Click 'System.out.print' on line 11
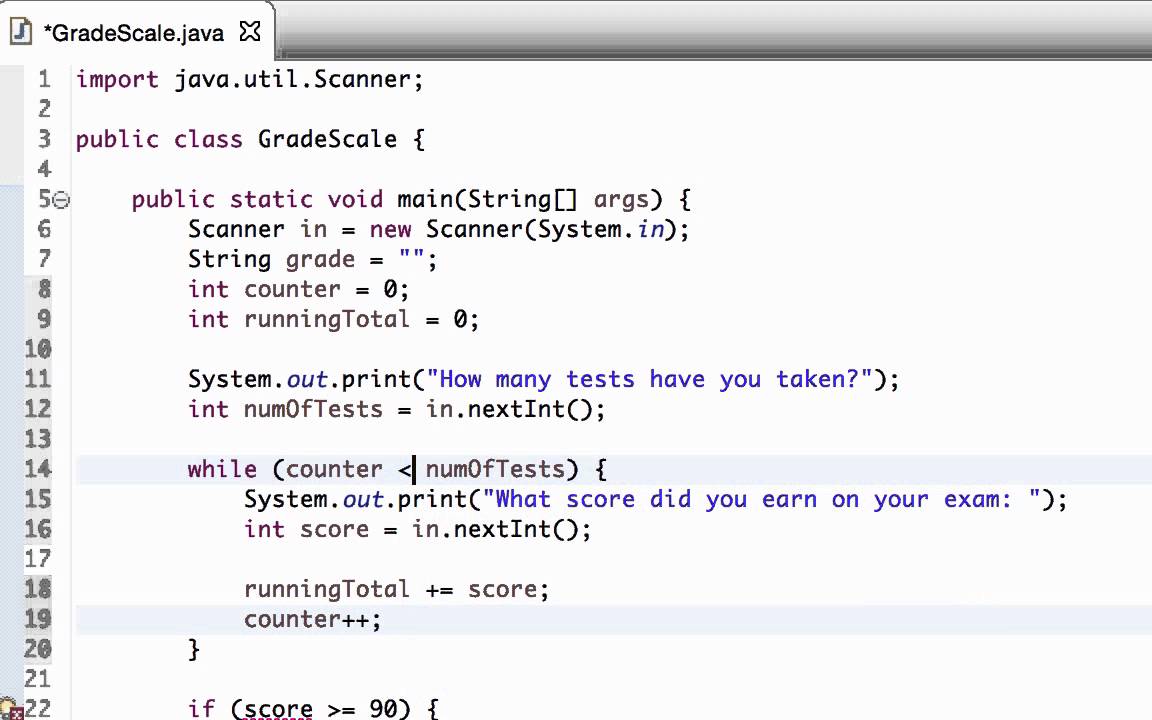The width and height of the screenshot is (1152, 720). click(x=299, y=380)
